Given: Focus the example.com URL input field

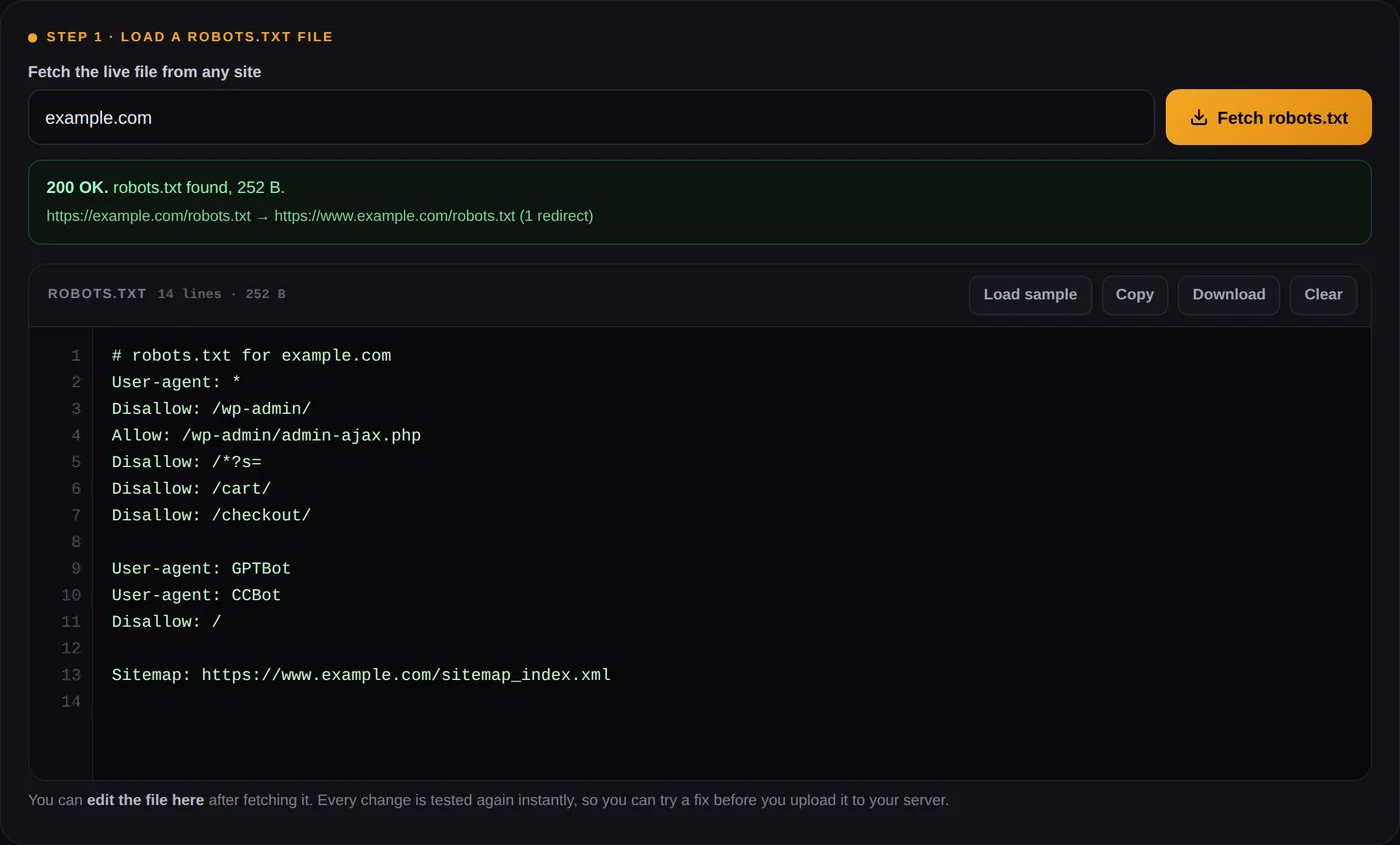Looking at the screenshot, I should coord(591,117).
